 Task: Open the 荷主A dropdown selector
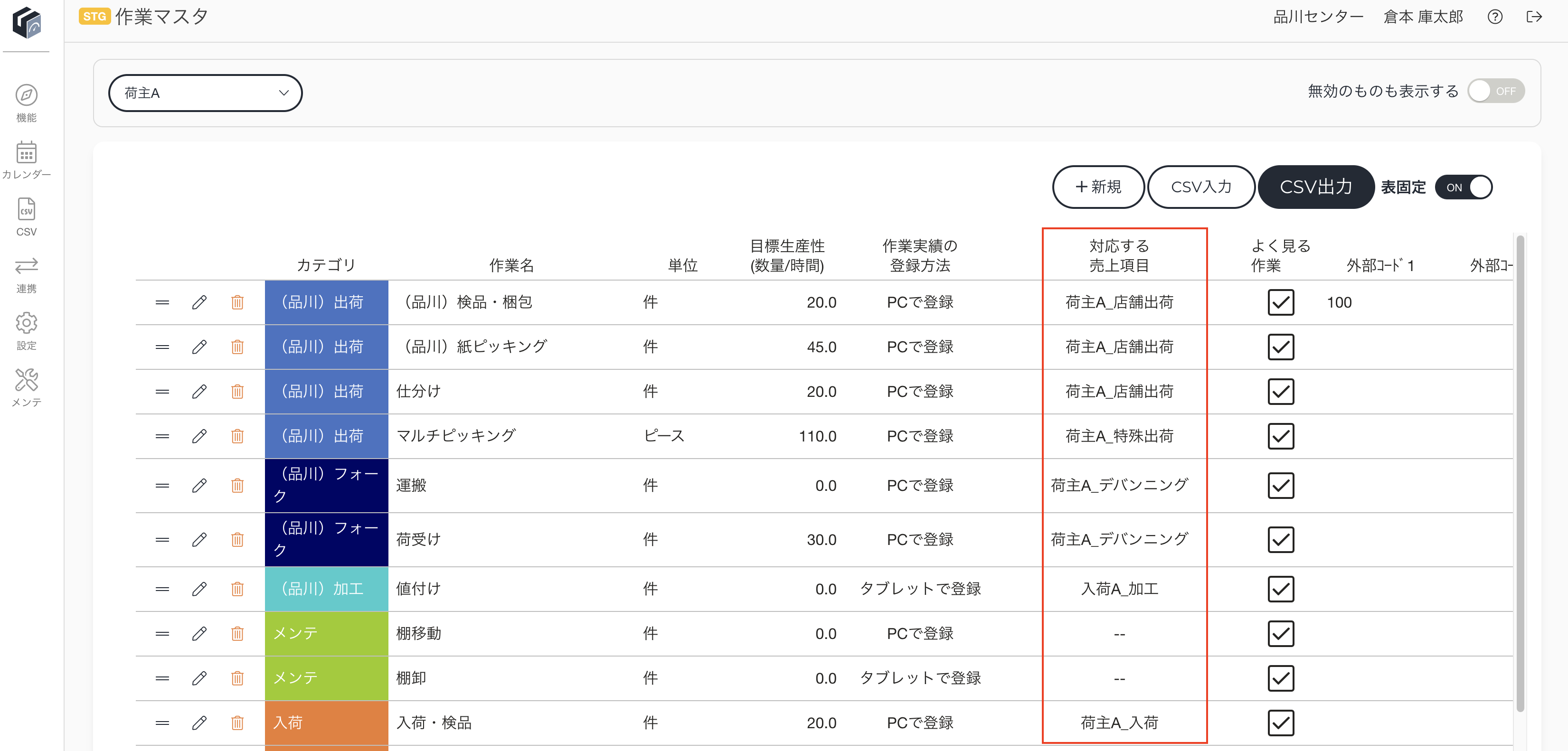click(x=205, y=93)
